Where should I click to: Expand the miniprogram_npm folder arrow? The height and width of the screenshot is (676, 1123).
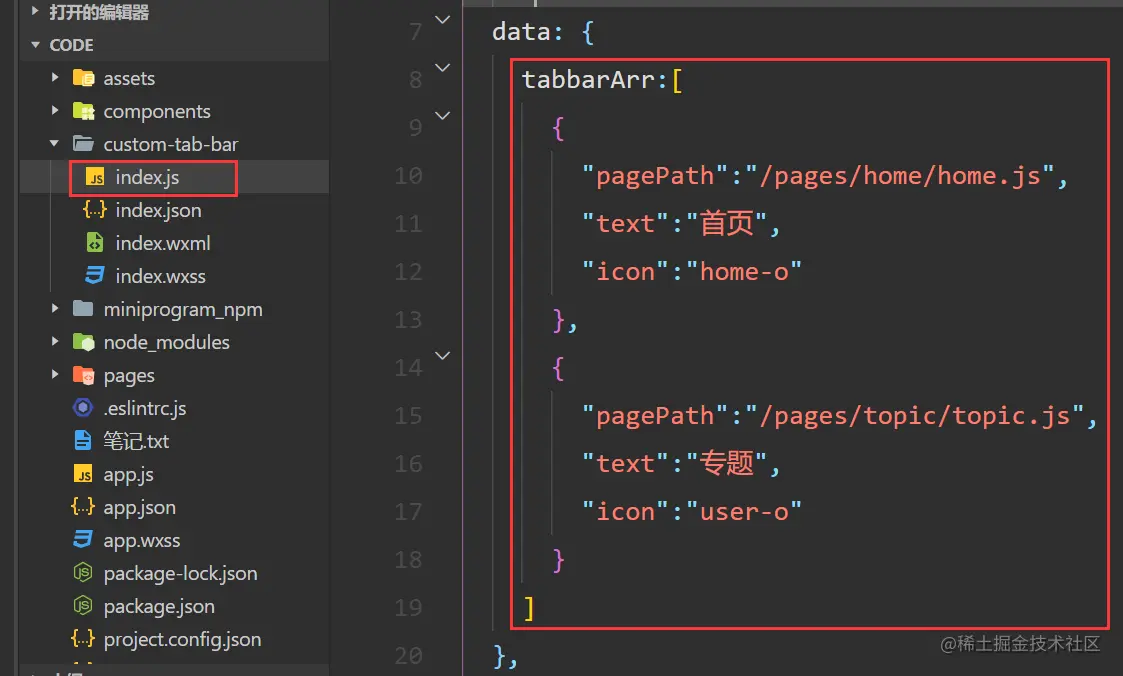coord(55,309)
